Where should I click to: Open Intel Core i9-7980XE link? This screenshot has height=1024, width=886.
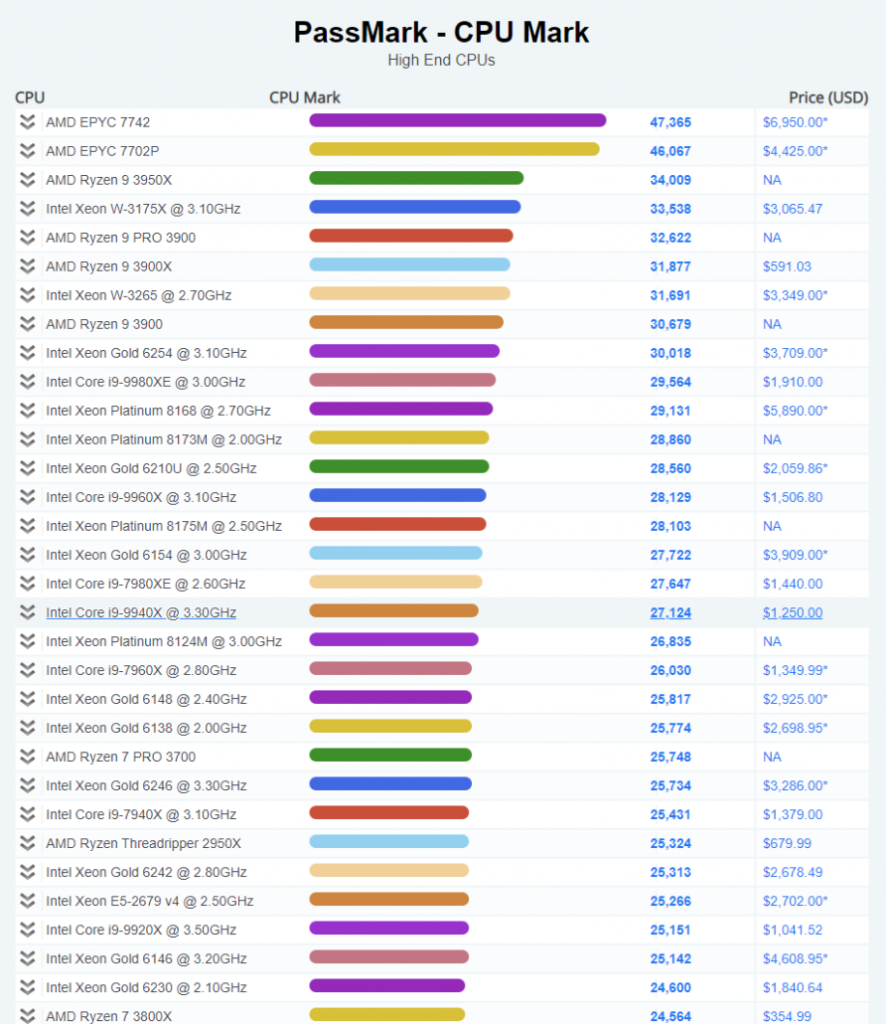[146, 583]
